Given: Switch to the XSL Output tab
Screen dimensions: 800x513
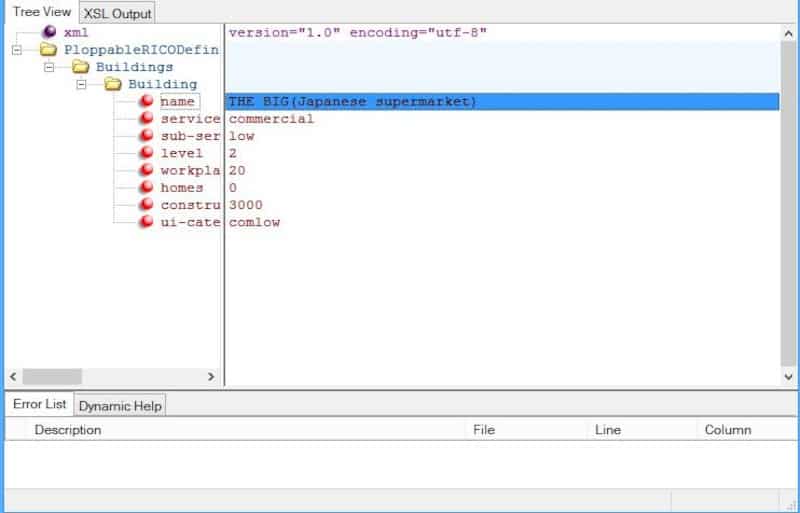Looking at the screenshot, I should click(117, 13).
